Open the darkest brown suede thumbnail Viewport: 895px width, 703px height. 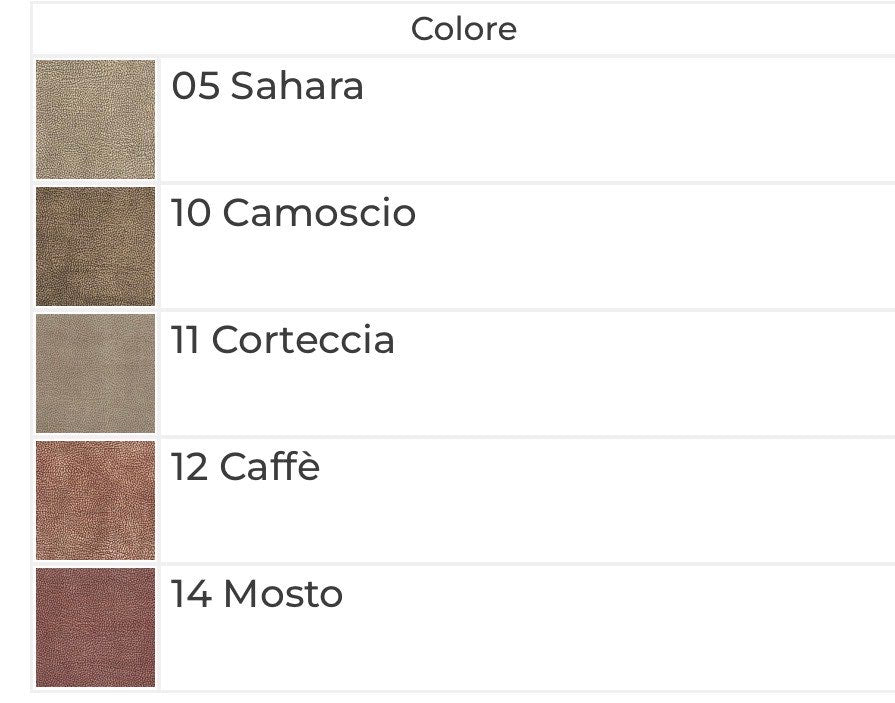coord(95,247)
